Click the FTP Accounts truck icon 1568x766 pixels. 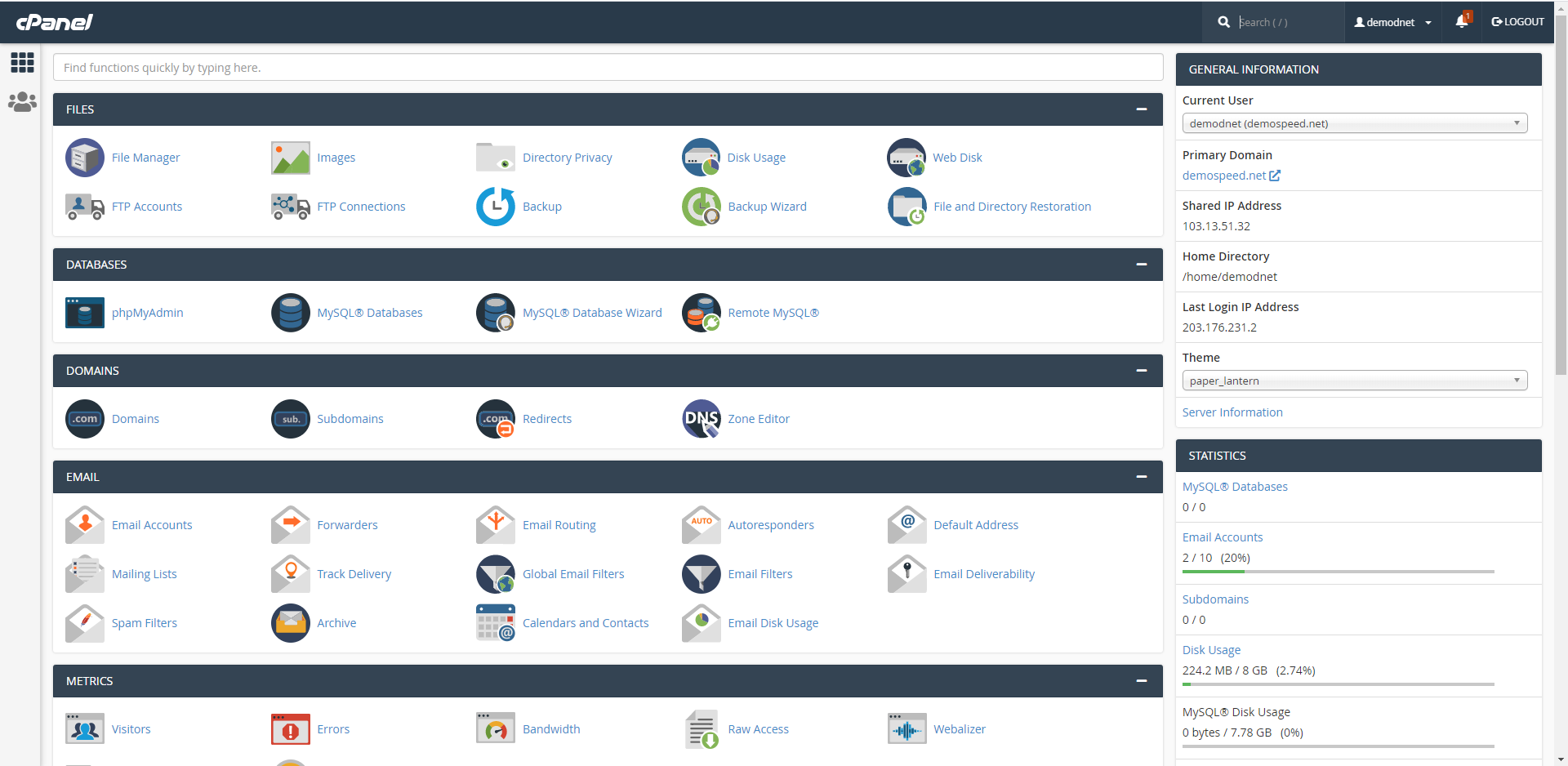(x=85, y=207)
